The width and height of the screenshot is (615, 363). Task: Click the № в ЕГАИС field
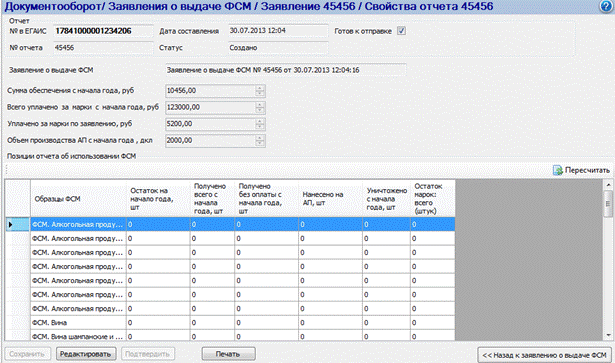coord(104,31)
